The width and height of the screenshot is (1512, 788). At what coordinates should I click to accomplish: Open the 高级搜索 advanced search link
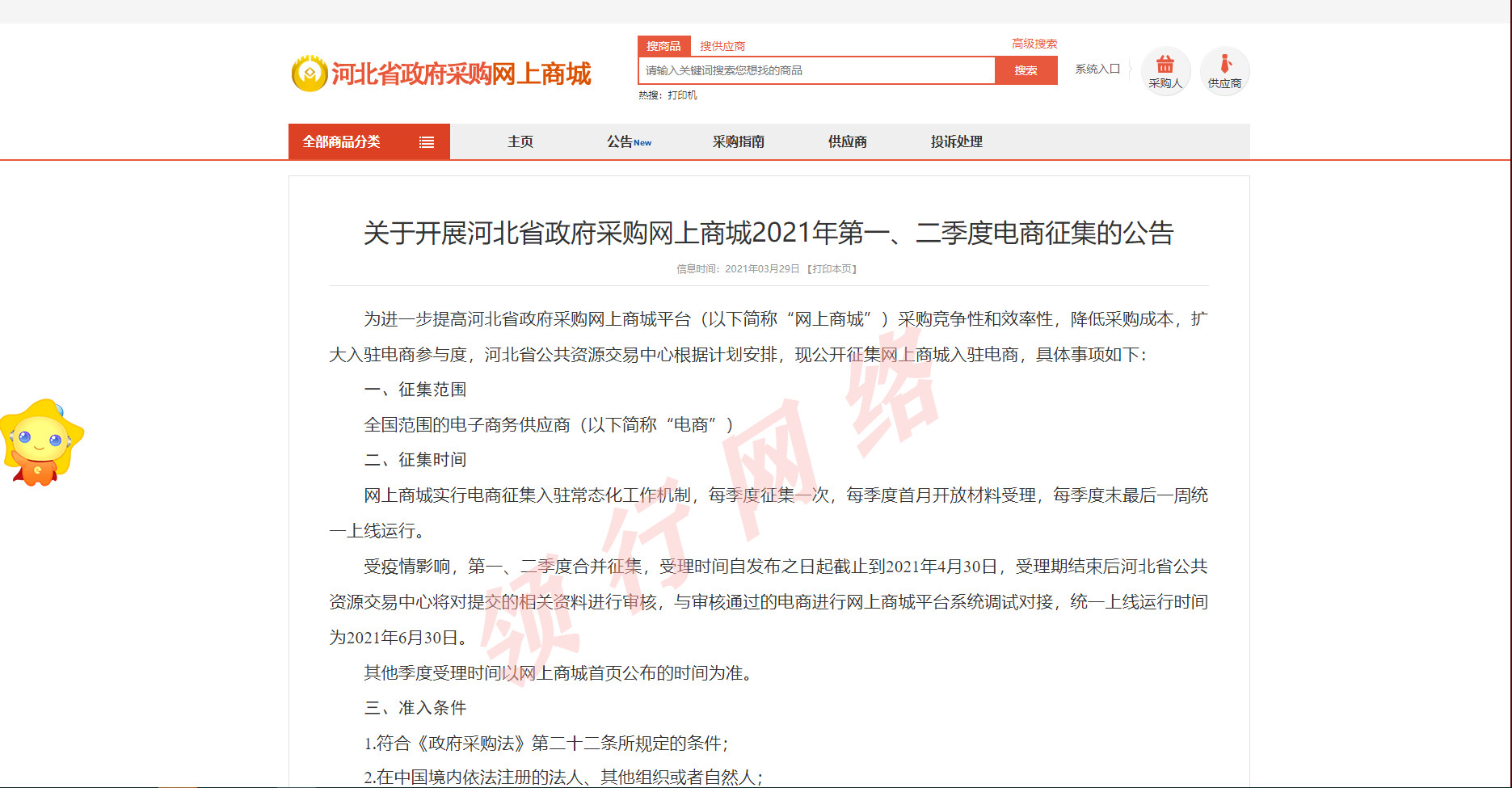coord(1034,44)
